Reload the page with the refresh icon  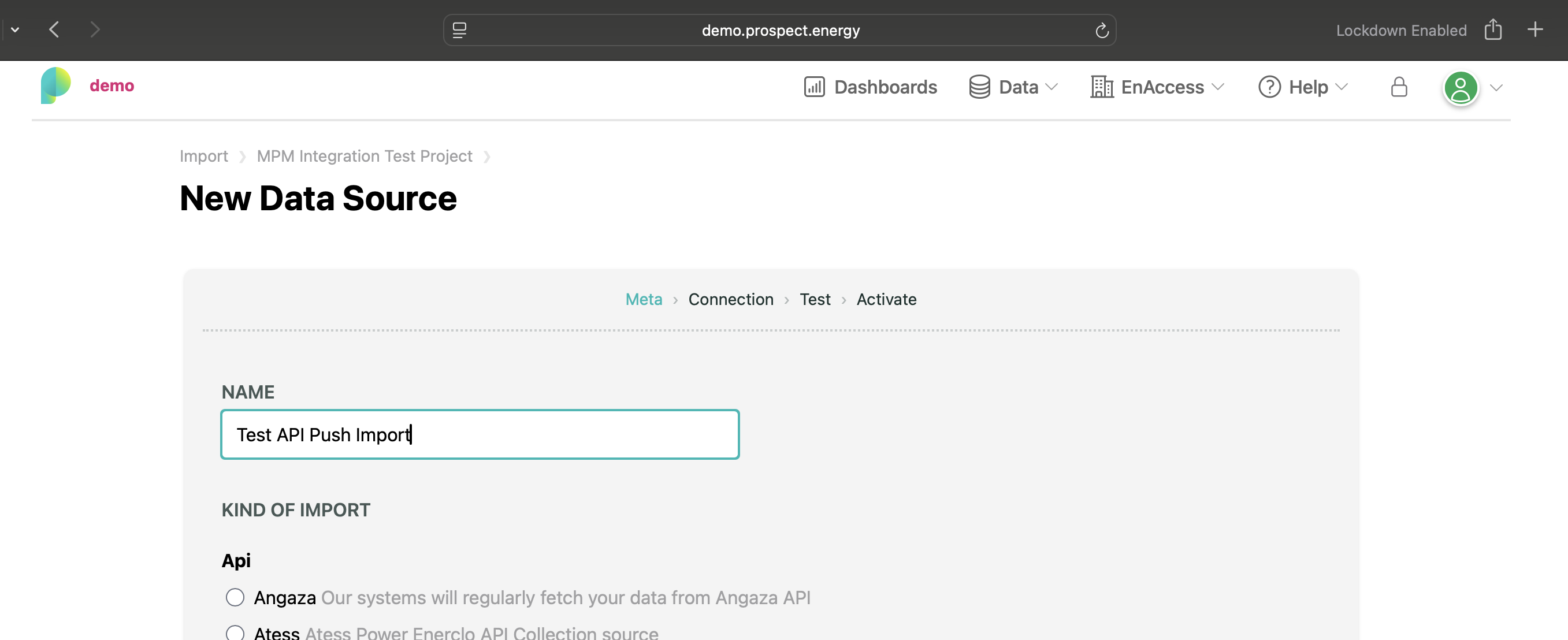(1101, 30)
